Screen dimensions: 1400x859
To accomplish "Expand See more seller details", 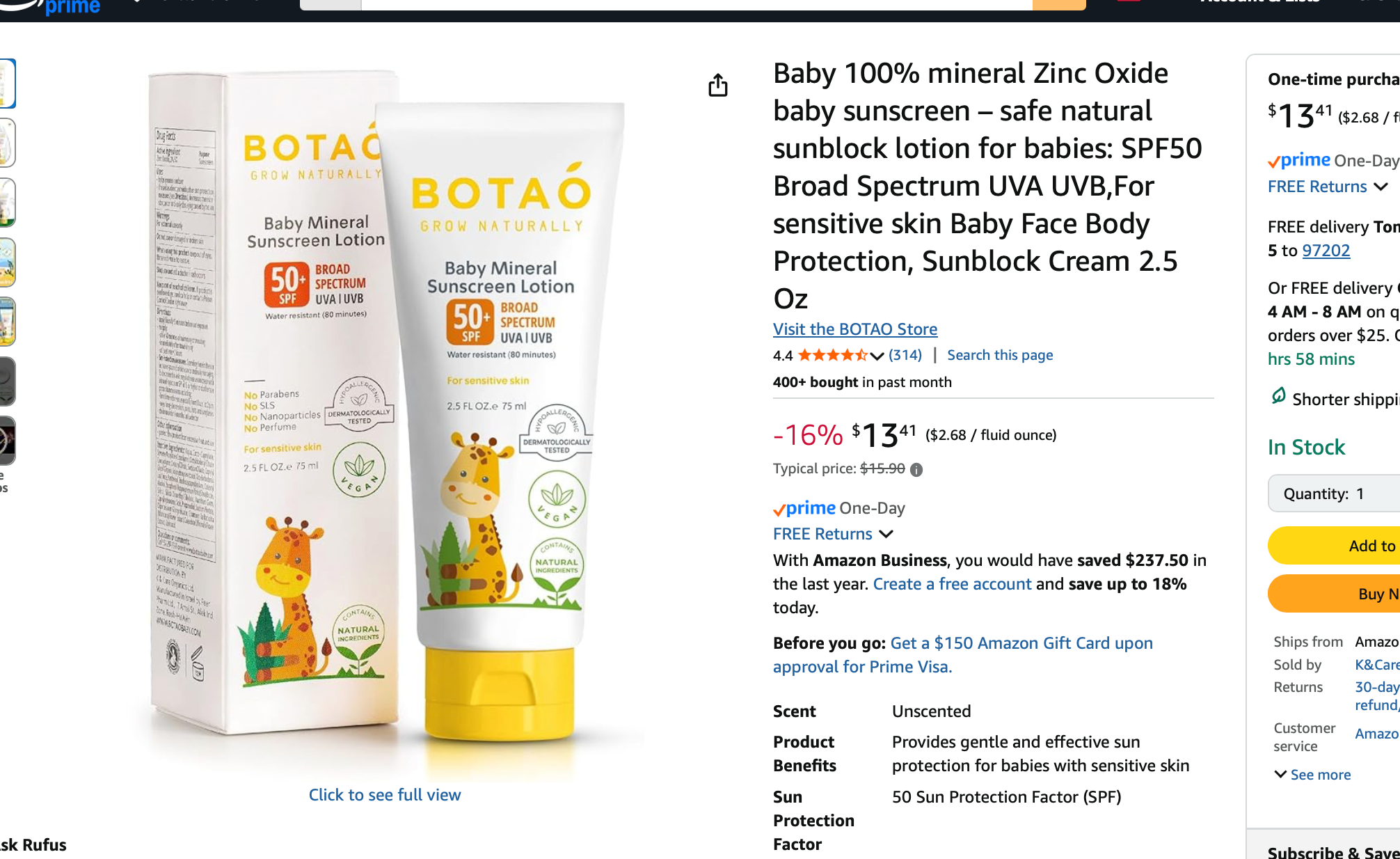I will (x=1312, y=775).
